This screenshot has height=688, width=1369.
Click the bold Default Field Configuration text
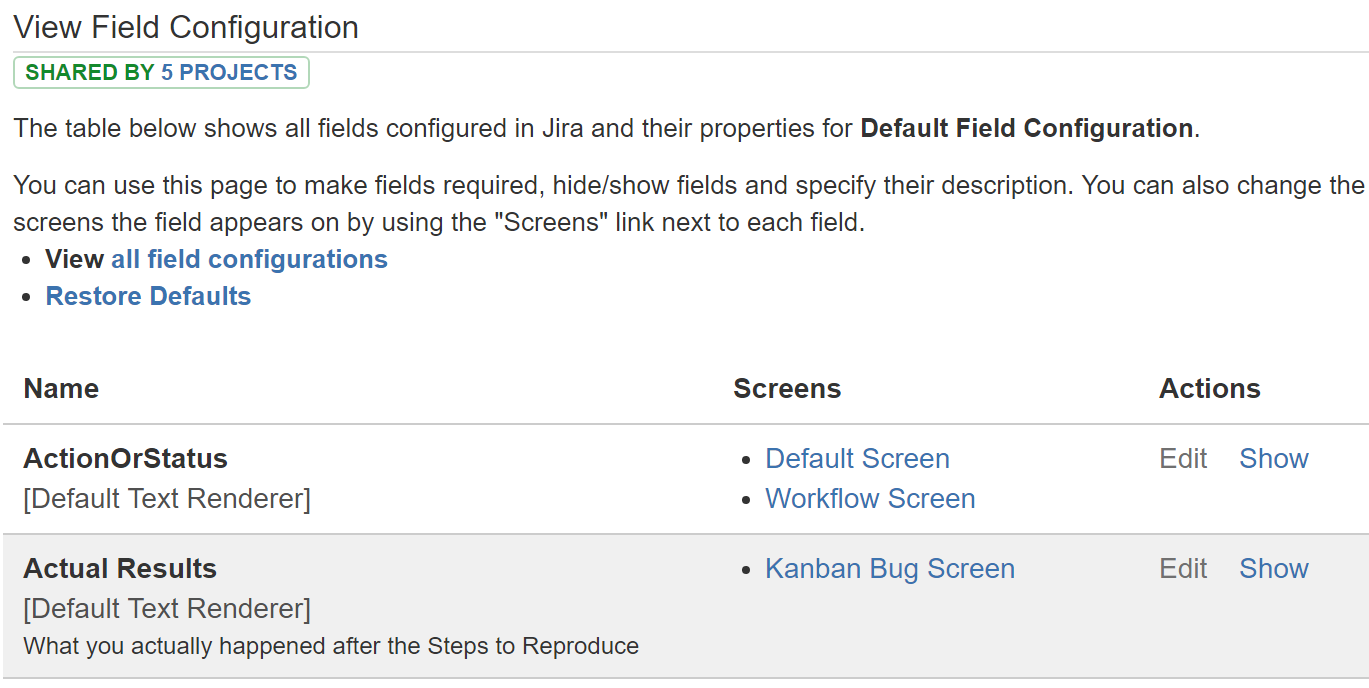point(1027,129)
